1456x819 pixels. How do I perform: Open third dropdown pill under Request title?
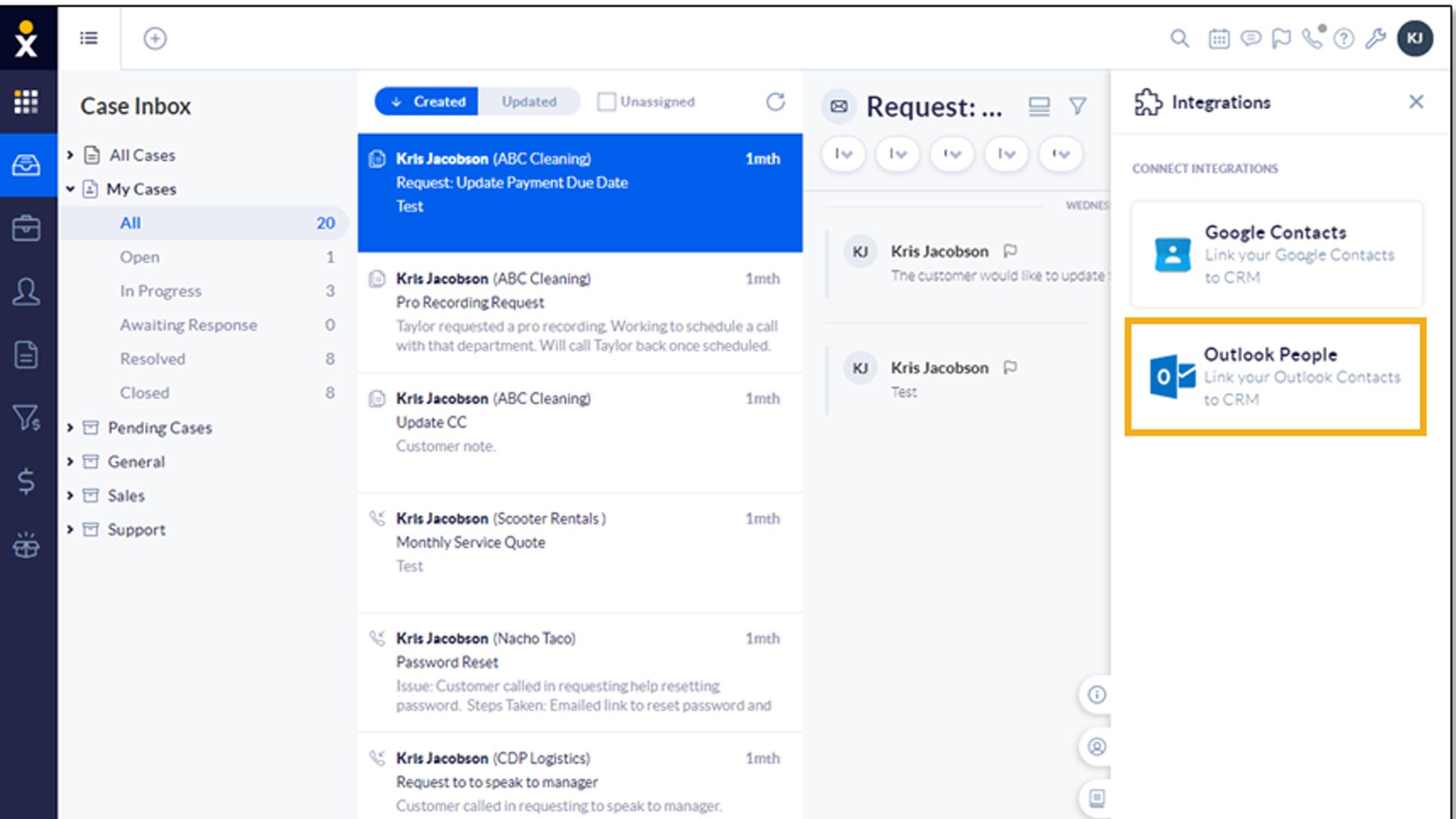[952, 154]
